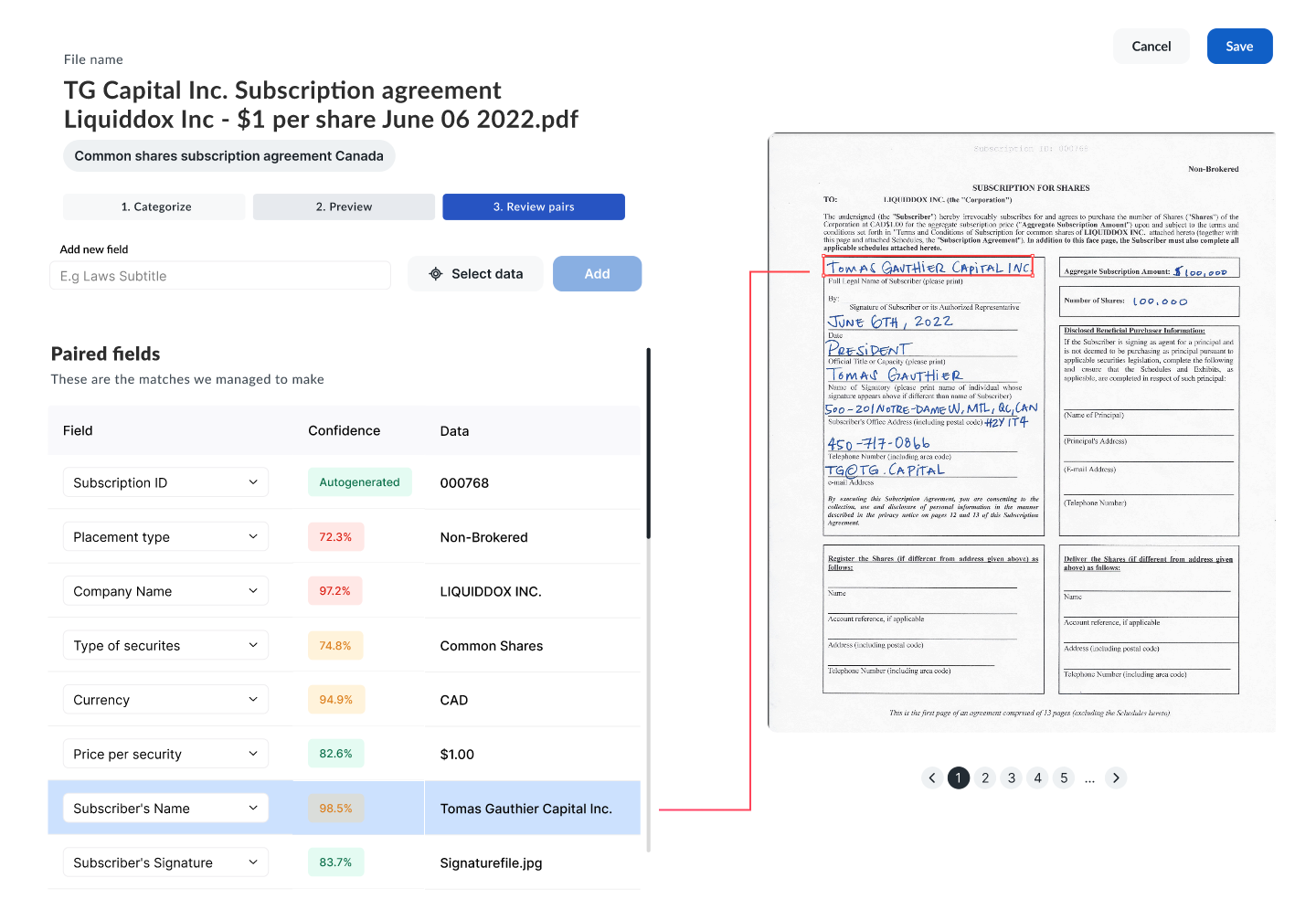The height and width of the screenshot is (899, 1316).
Task: Click the scanned document page preview
Action: pyautogui.click(x=1022, y=432)
